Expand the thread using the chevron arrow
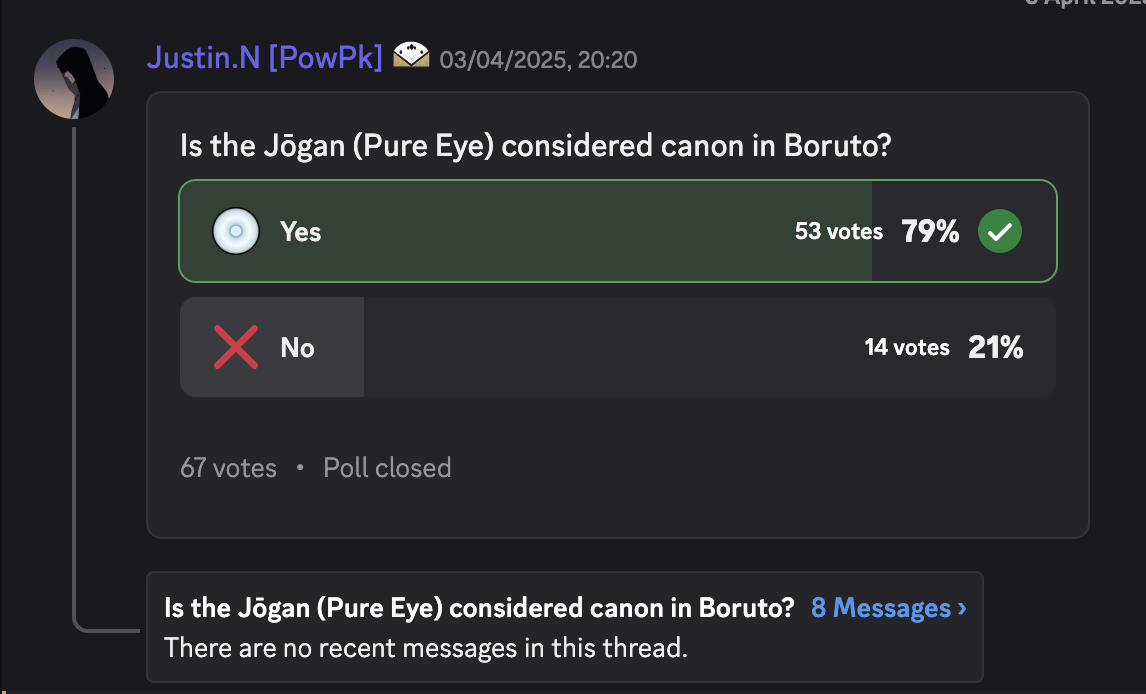Image resolution: width=1146 pixels, height=694 pixels. (962, 608)
